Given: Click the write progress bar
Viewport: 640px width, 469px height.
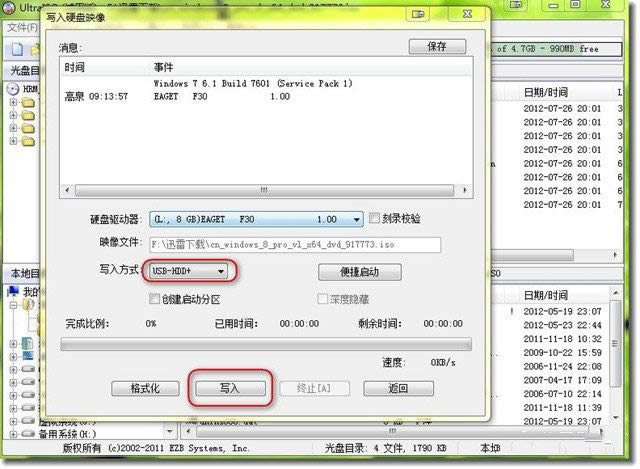Looking at the screenshot, I should 266,344.
